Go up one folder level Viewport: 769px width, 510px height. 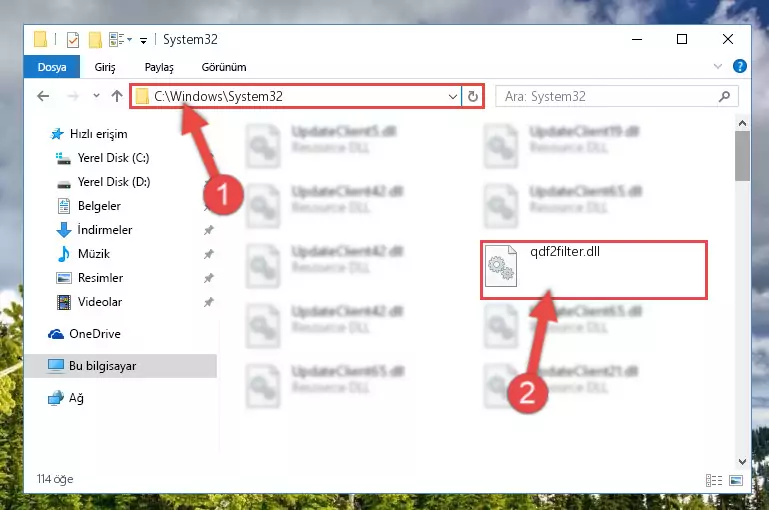tap(117, 96)
